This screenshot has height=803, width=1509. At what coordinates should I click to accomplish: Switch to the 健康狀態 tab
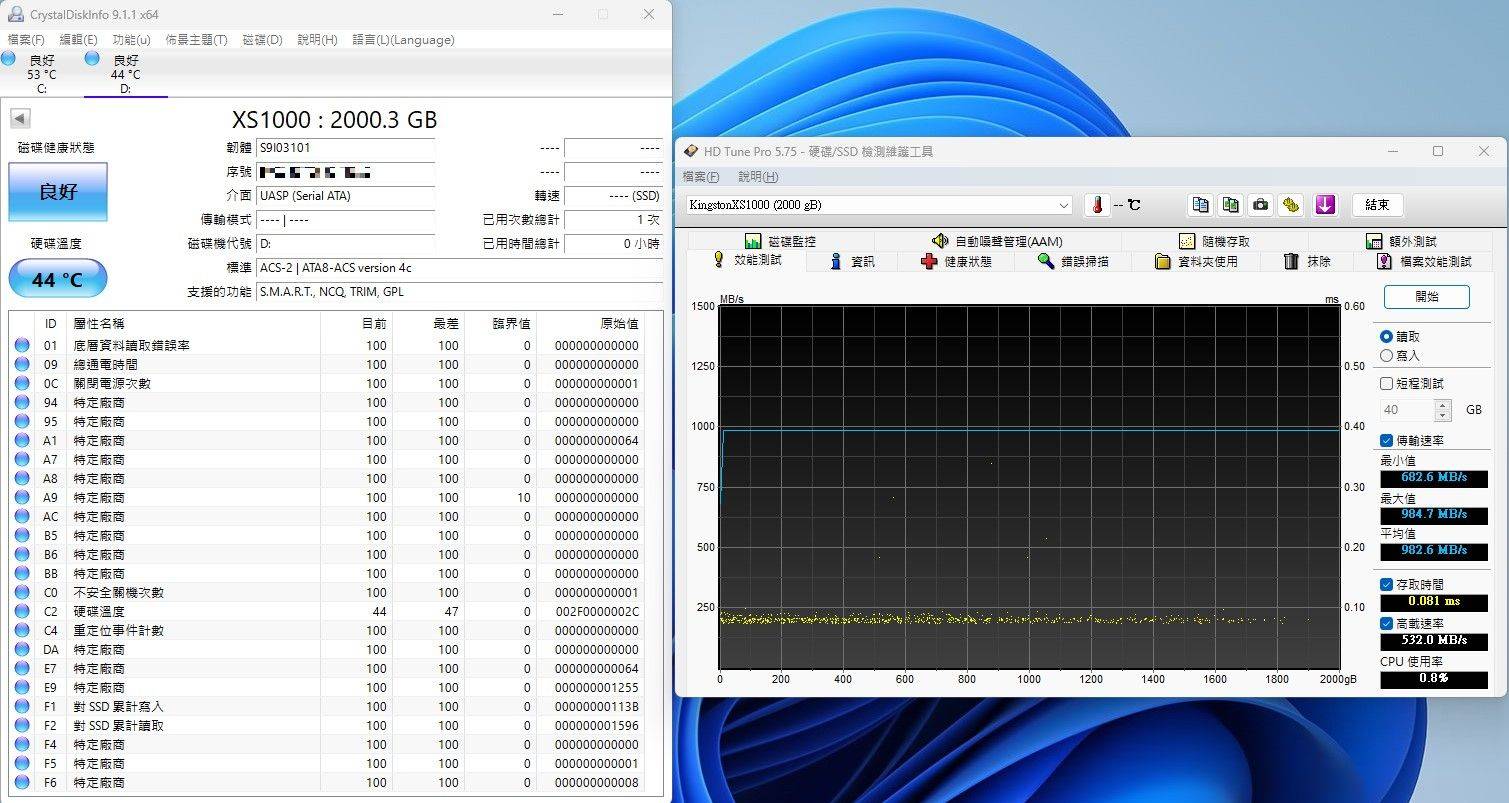956,261
